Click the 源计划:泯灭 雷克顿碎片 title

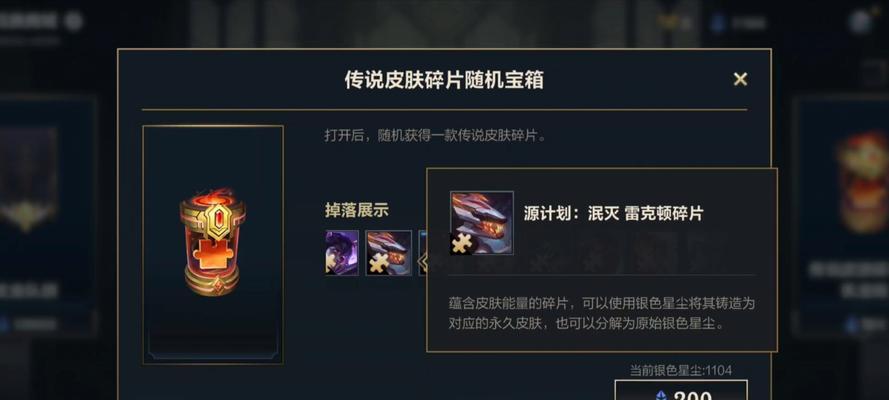tap(613, 214)
